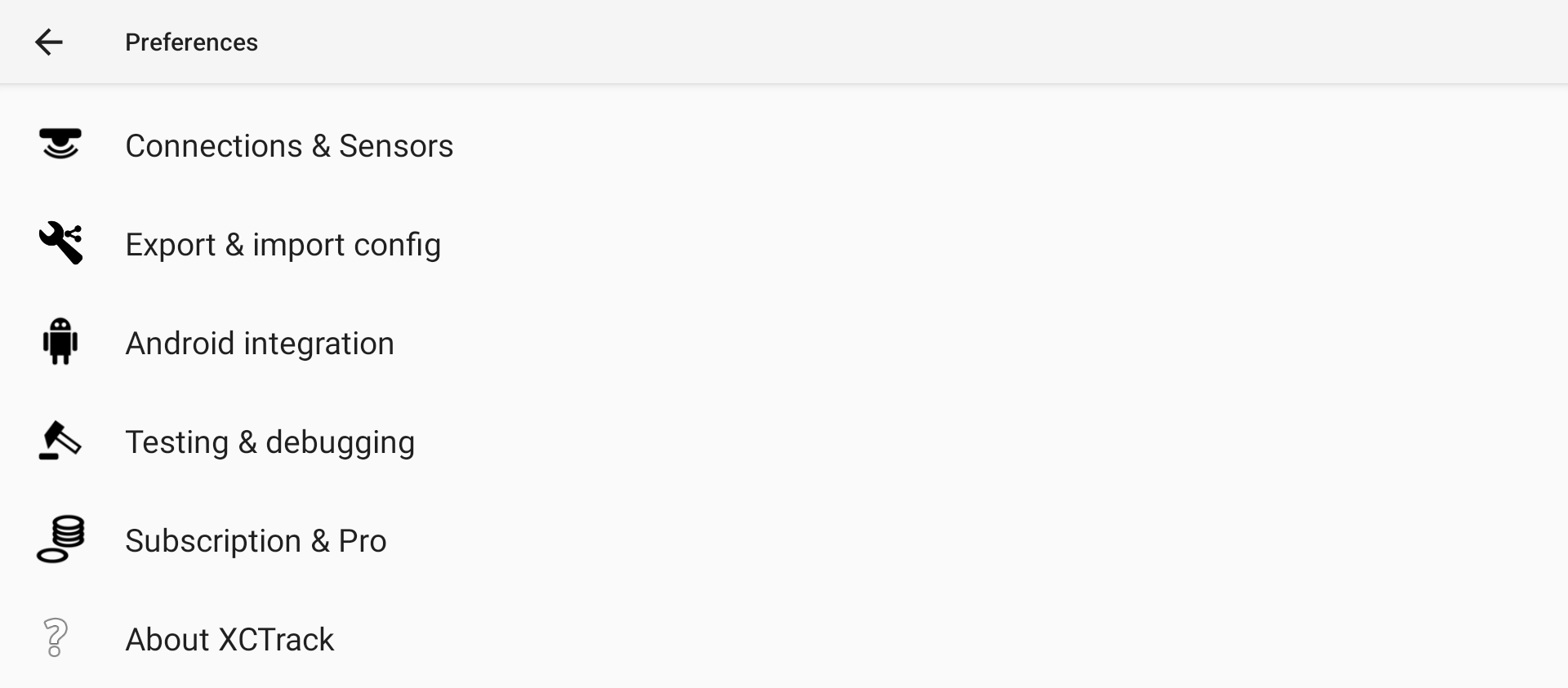Open About XCTrack screen
1568x688 pixels.
pos(784,640)
